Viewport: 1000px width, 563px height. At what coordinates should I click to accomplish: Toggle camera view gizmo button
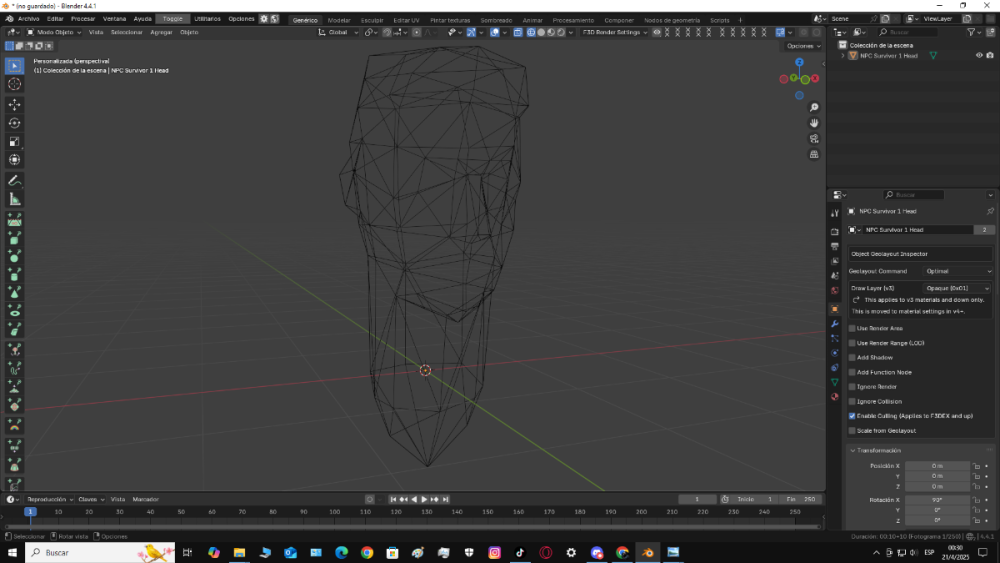coord(814,139)
